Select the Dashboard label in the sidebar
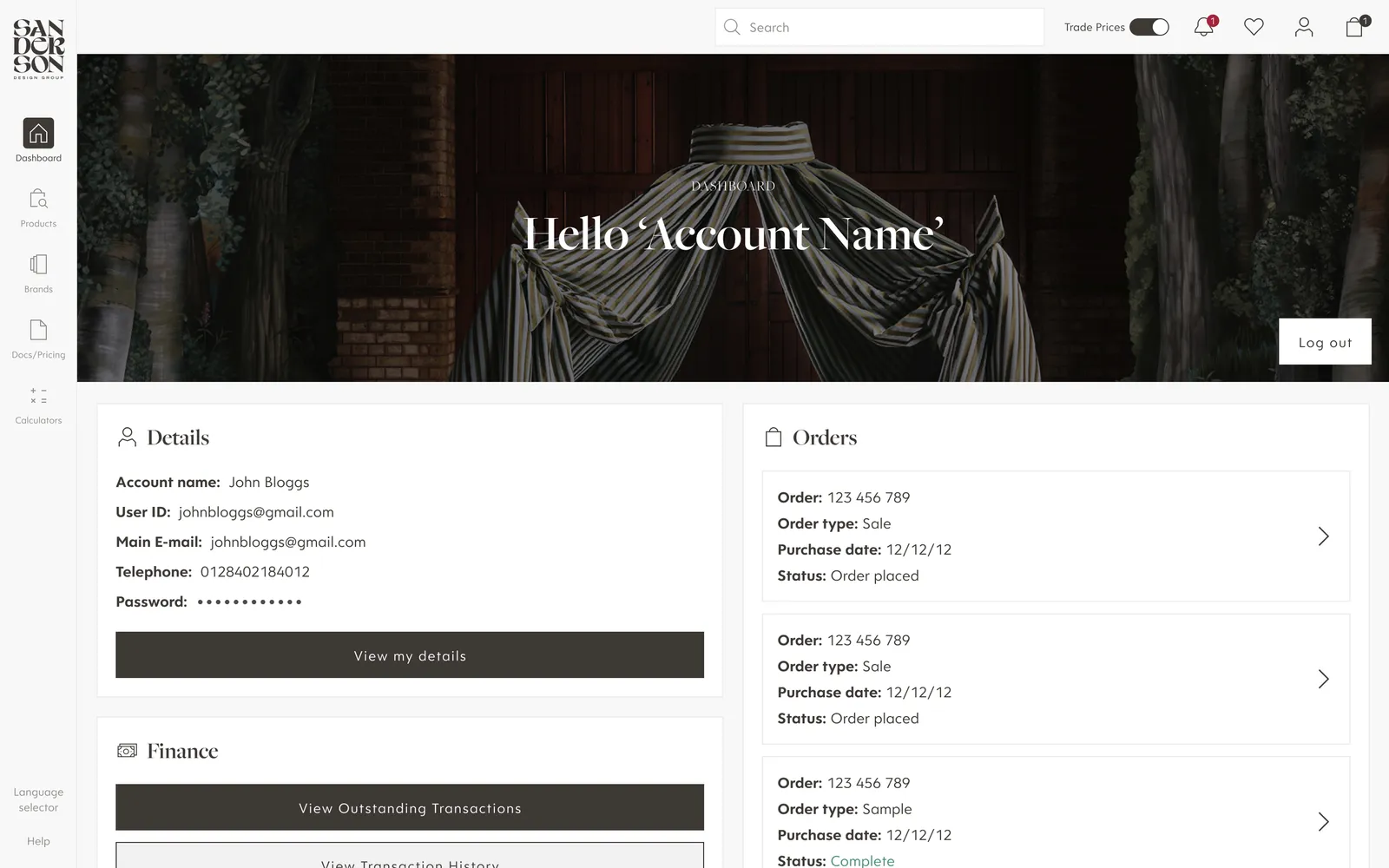 [x=38, y=158]
